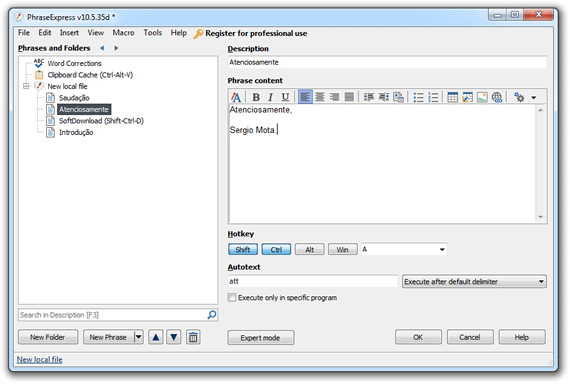Delete selected phrase with trash icon

coord(193,337)
